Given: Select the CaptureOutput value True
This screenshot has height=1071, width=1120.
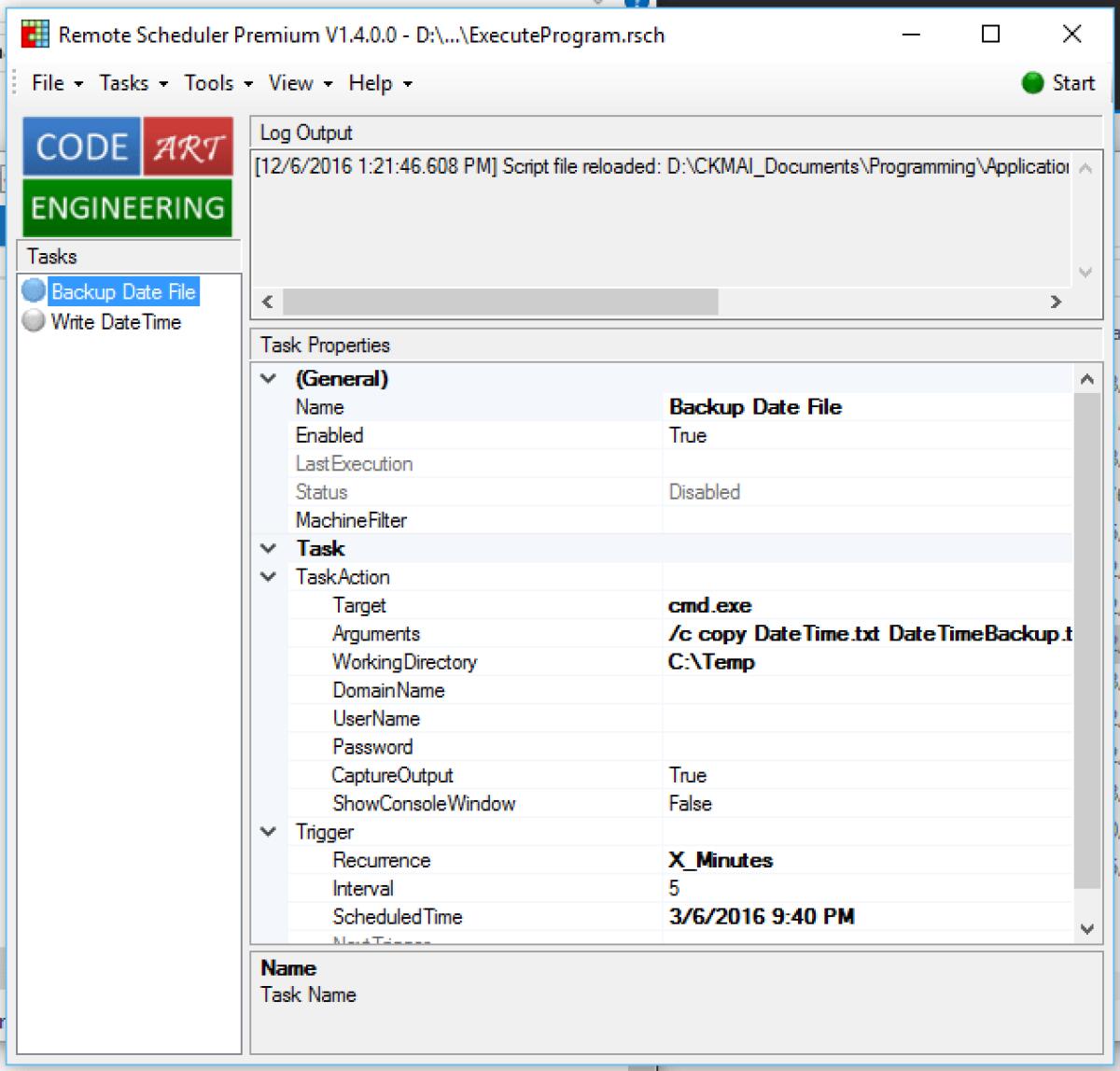Looking at the screenshot, I should tap(688, 775).
